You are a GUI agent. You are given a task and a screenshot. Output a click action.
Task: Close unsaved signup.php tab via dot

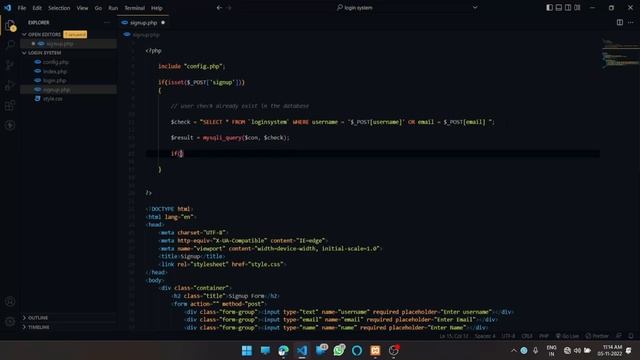[x=163, y=22]
